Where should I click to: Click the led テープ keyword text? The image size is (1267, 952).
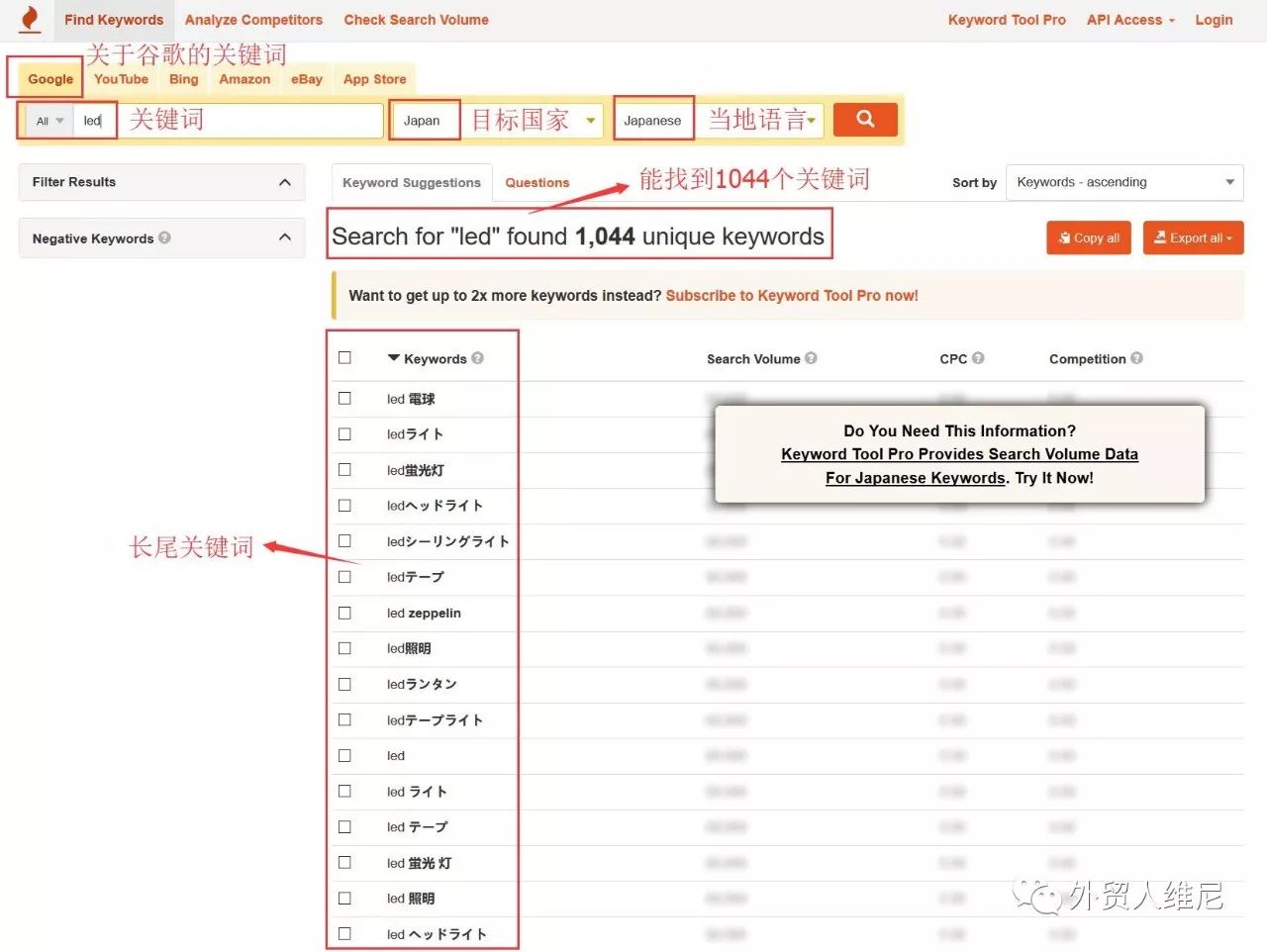coord(418,826)
